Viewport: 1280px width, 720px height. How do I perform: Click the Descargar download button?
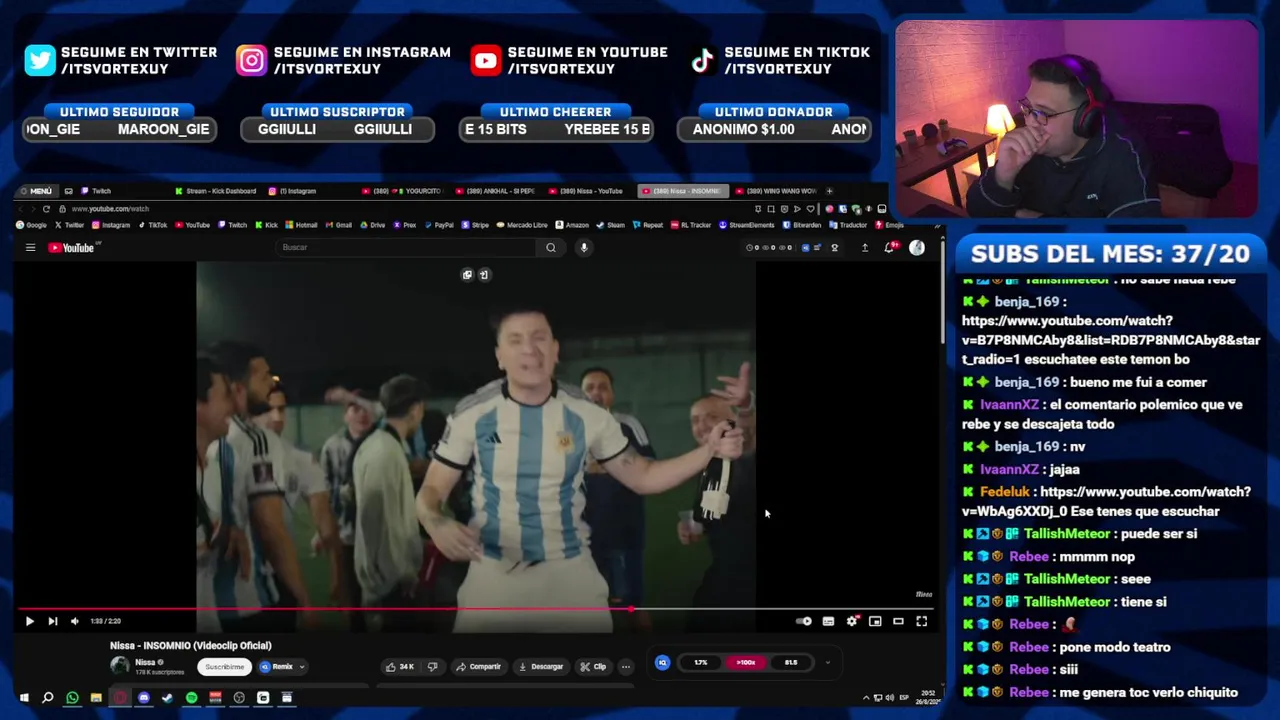pos(541,666)
